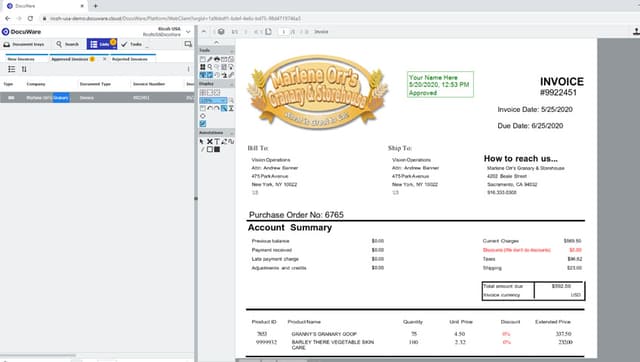The height and width of the screenshot is (362, 640).
Task: Select the freehand squiggle annotation tool
Action: pos(231,141)
